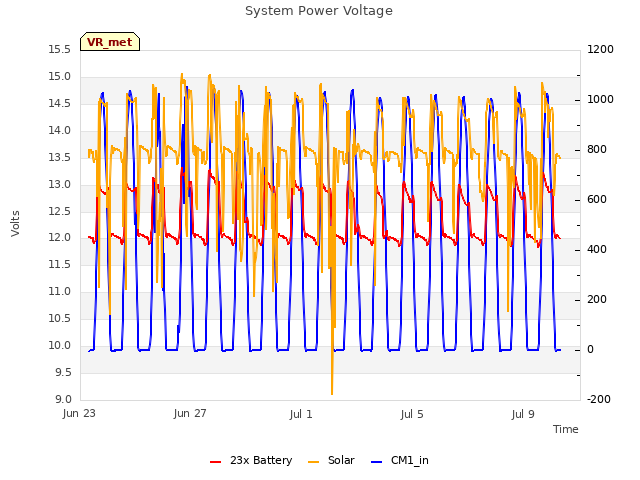Click the 10.0 left axis value
The height and width of the screenshot is (480, 640).
60,345
